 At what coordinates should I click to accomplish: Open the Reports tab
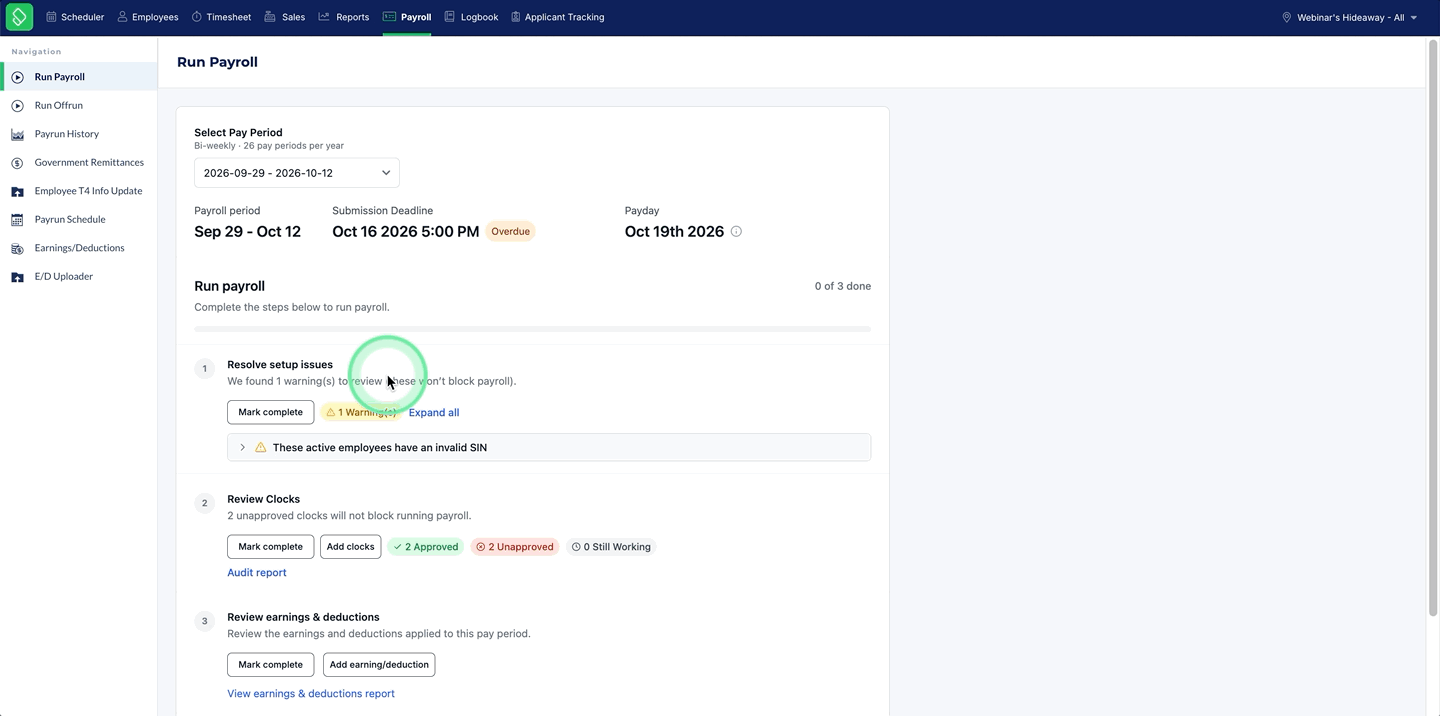(x=344, y=17)
